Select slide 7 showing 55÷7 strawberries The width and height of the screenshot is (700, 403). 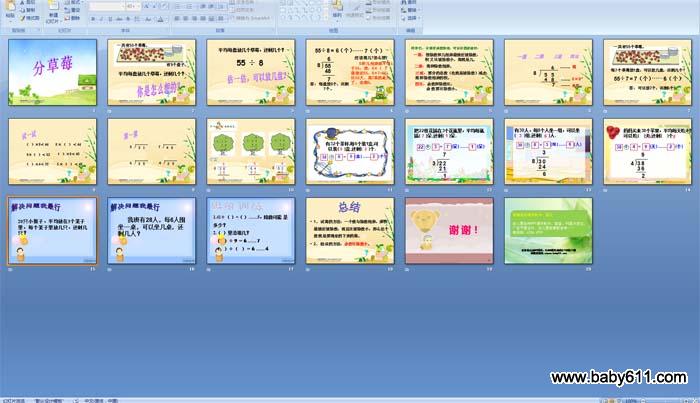pyautogui.click(x=647, y=72)
